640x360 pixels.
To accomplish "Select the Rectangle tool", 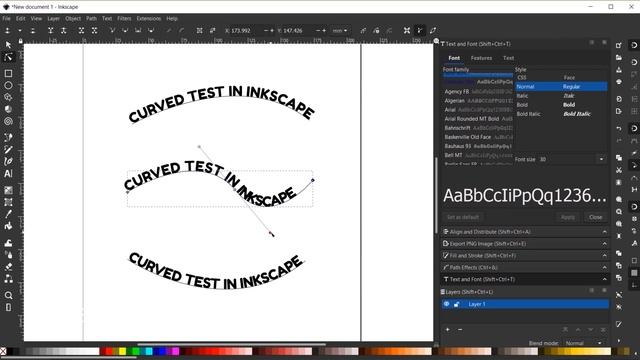I will coord(8,73).
